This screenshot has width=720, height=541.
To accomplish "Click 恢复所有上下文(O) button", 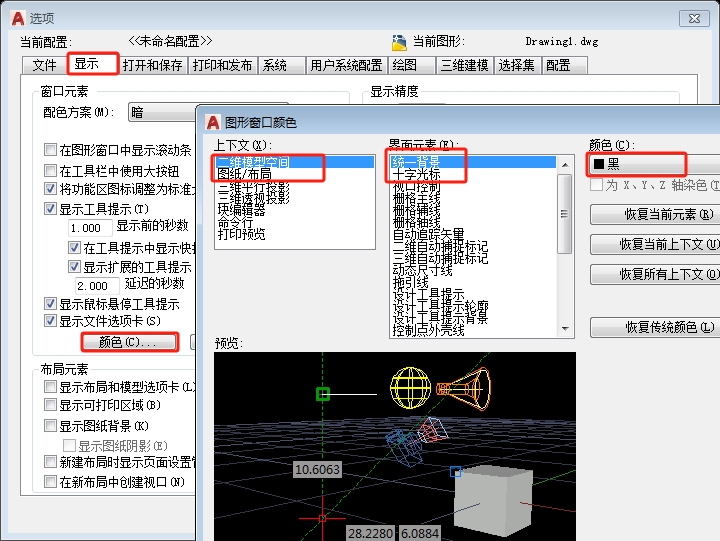I will (x=655, y=275).
